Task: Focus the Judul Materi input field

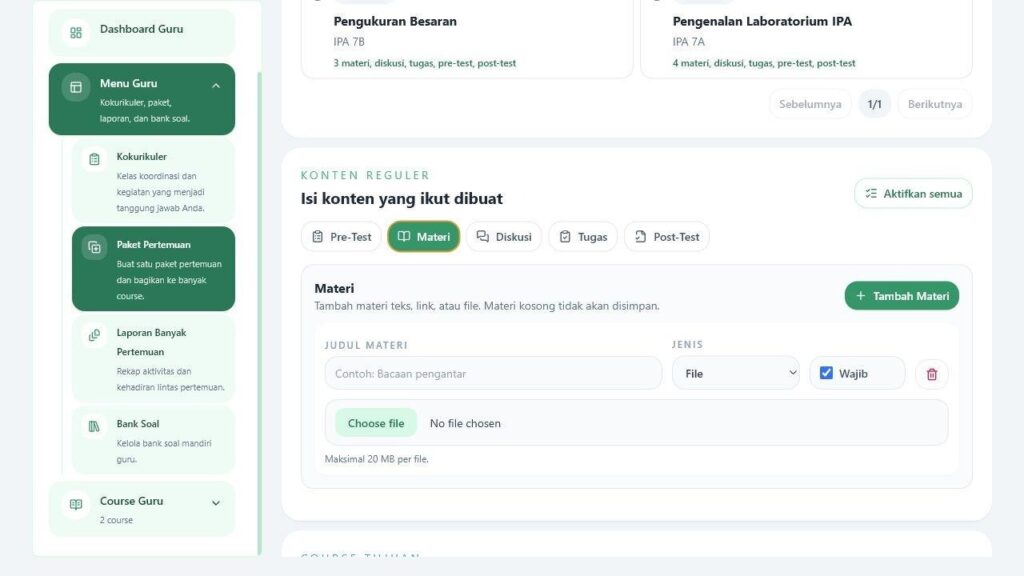Action: click(493, 374)
